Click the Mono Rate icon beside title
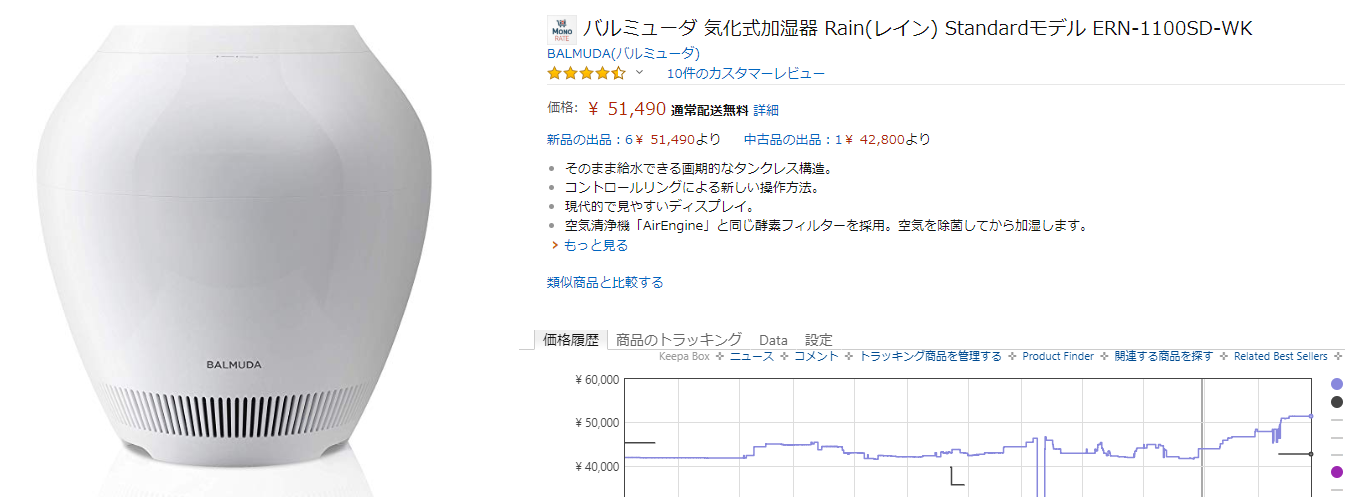The image size is (1345, 497). [x=561, y=29]
